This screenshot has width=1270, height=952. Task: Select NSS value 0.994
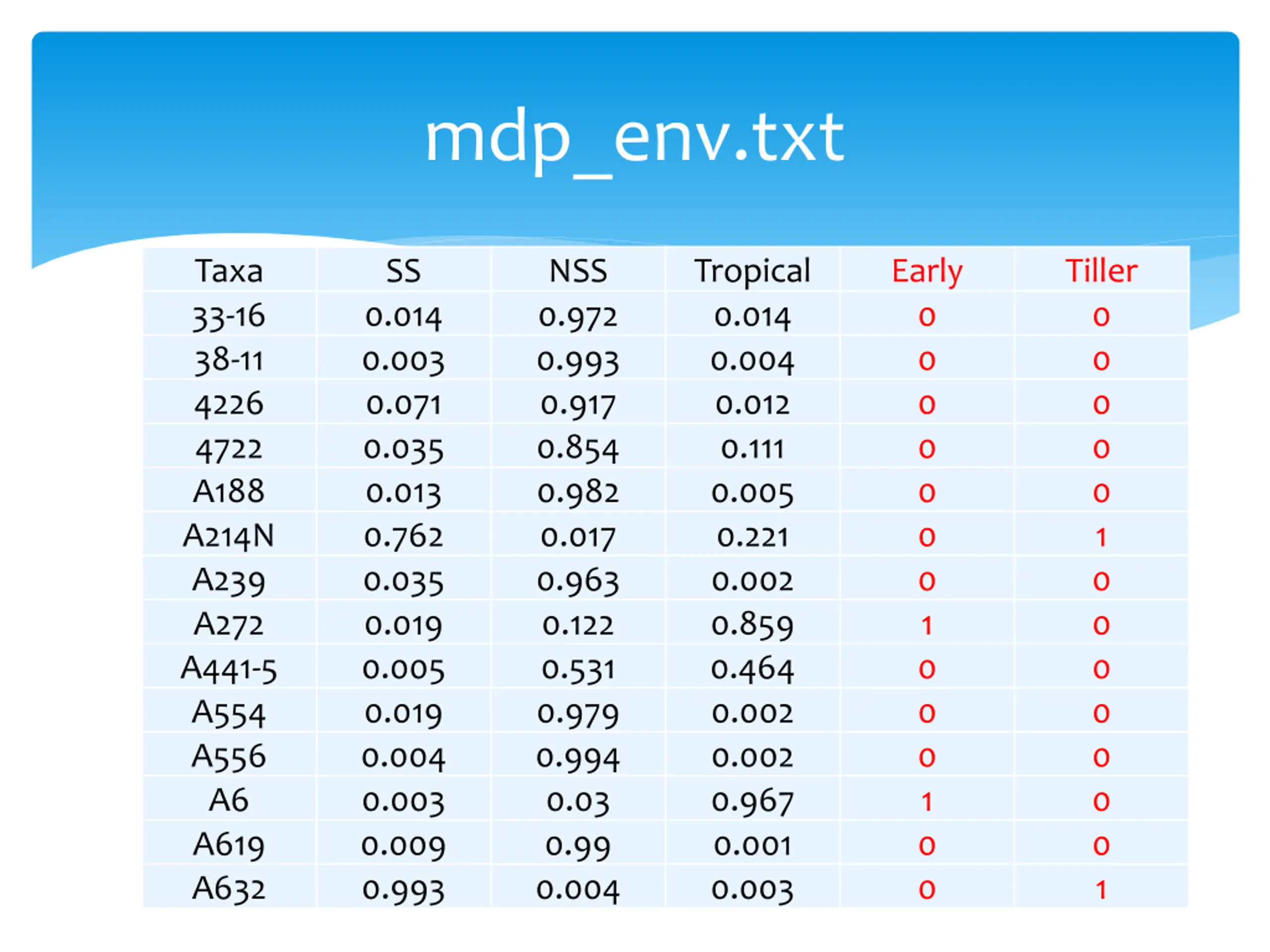pyautogui.click(x=578, y=759)
